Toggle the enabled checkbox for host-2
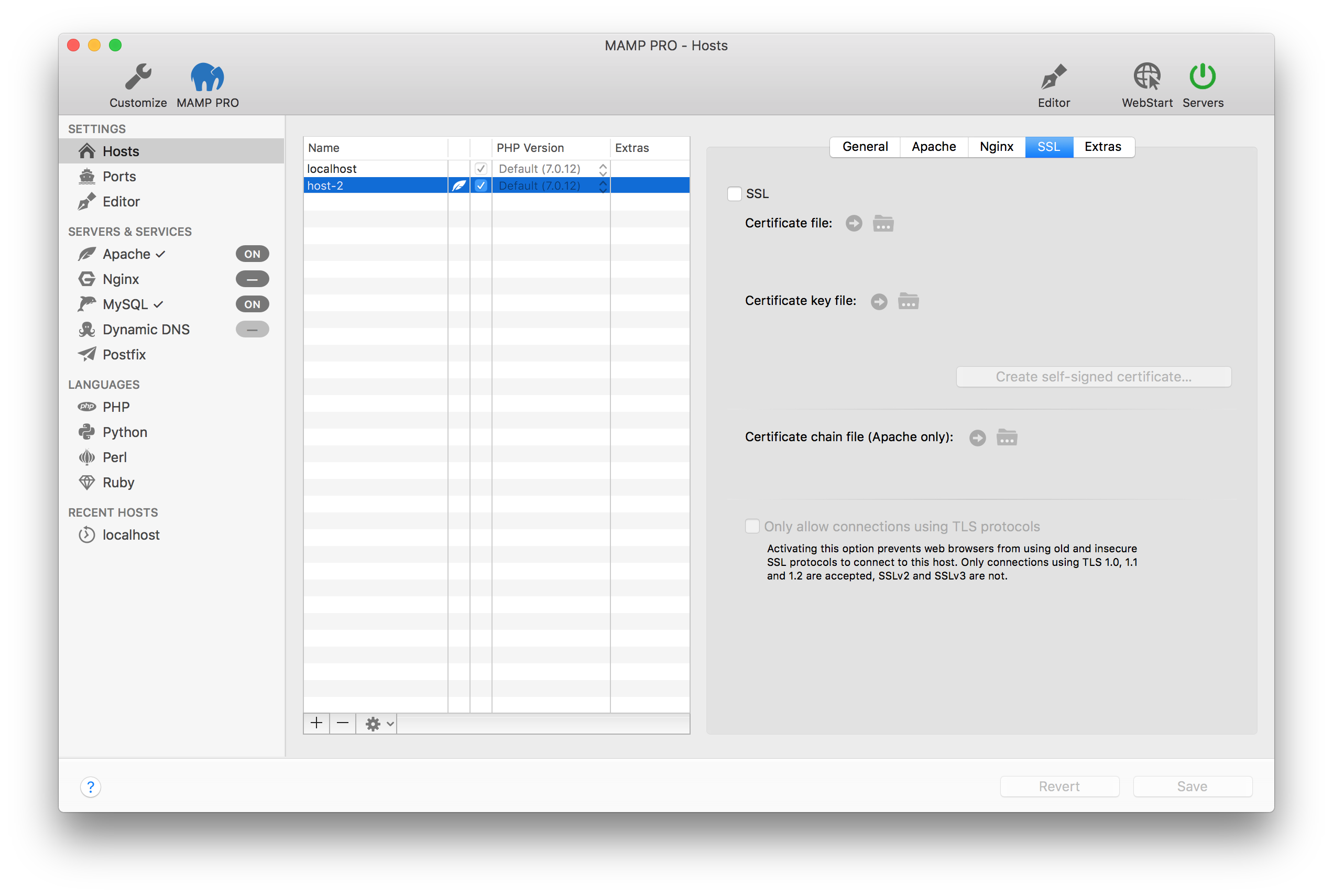Screen dimensions: 1333x896 coord(480,185)
